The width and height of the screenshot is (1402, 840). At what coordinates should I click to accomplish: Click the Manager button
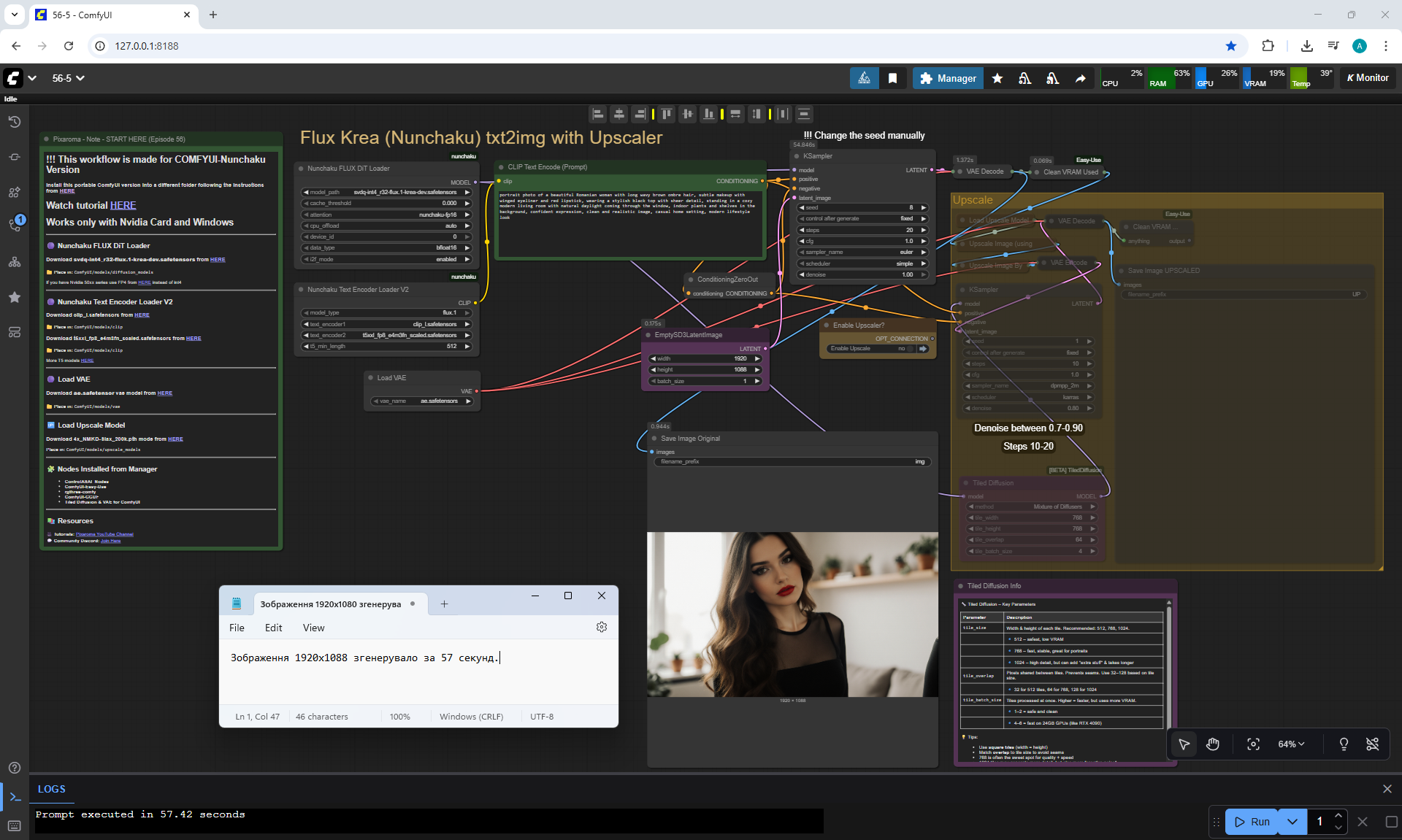948,78
